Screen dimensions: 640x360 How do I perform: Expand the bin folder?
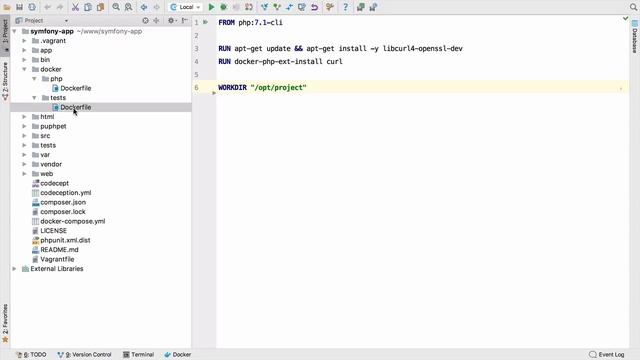24,60
